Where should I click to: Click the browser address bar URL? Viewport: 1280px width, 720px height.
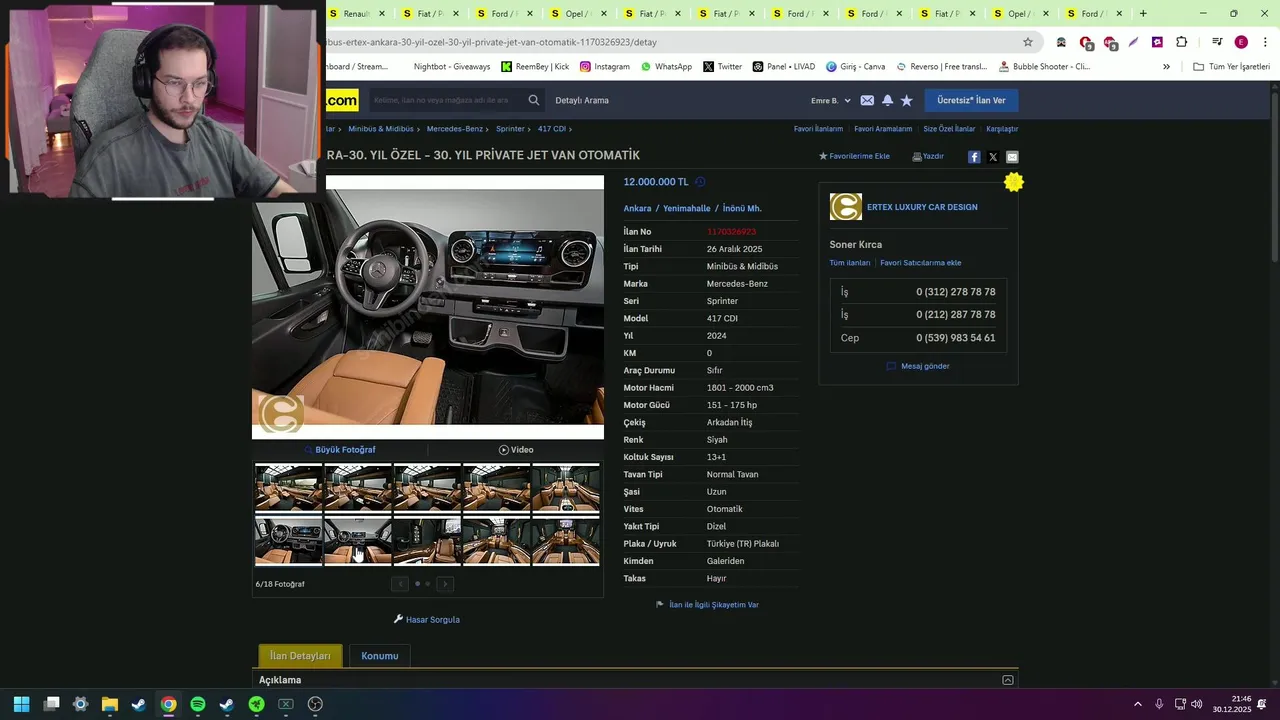492,42
